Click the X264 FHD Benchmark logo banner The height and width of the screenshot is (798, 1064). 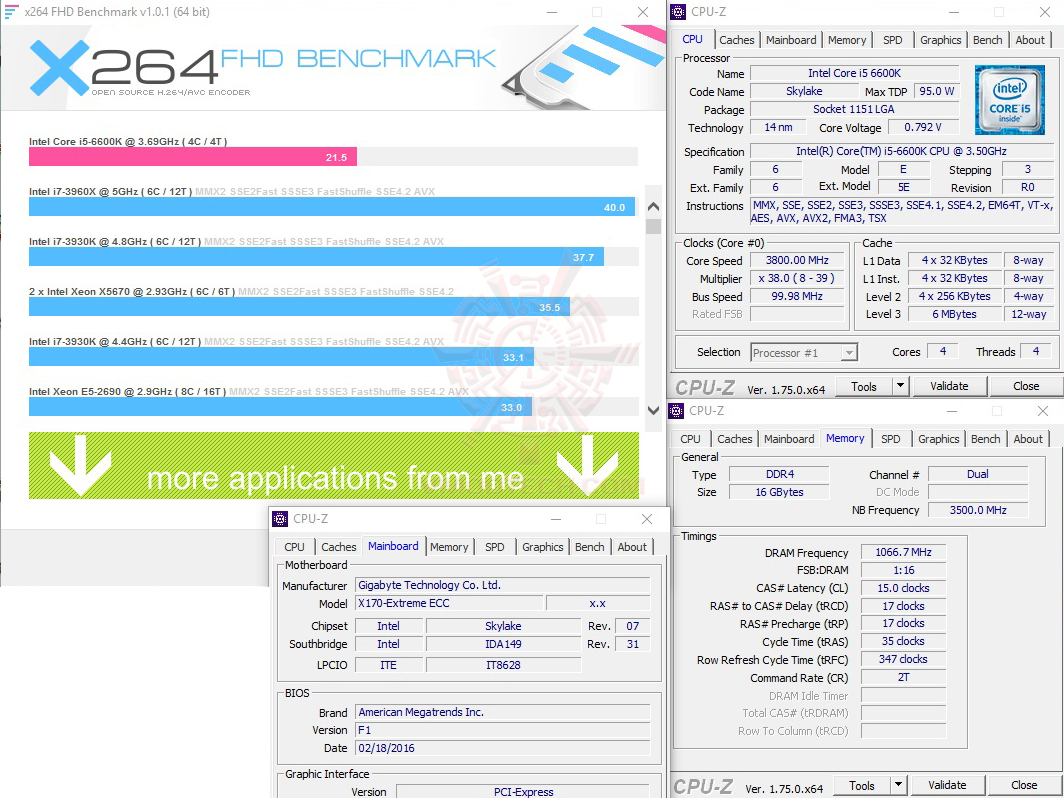[x=332, y=68]
